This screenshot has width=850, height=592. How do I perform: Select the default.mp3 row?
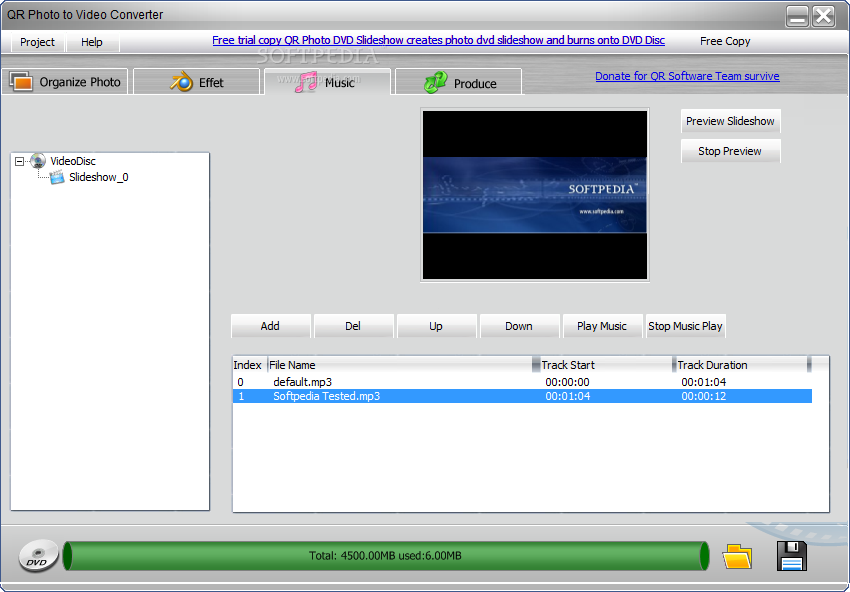point(522,382)
